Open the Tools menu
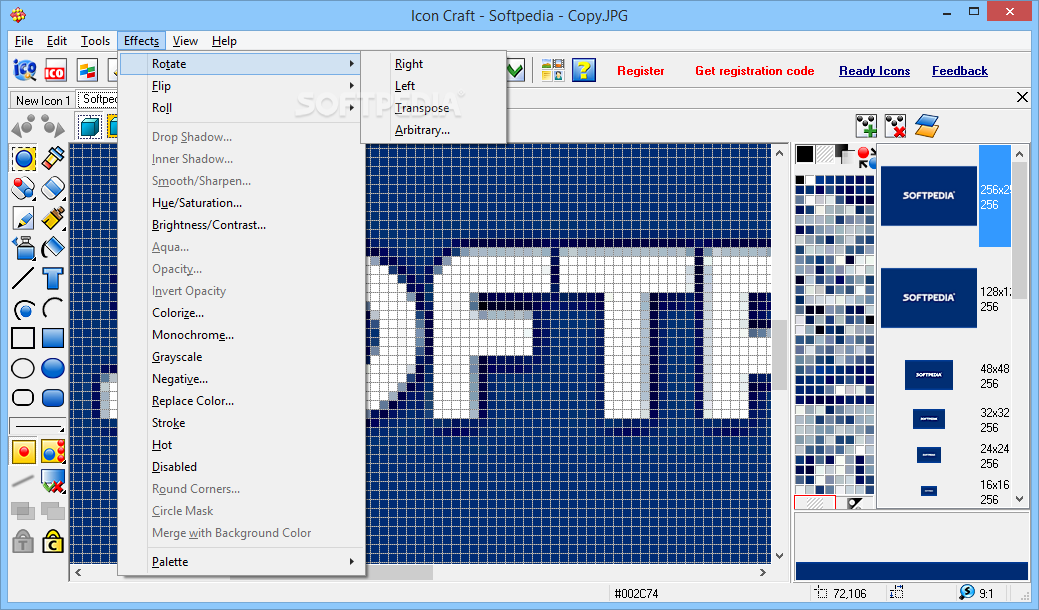 click(x=95, y=41)
